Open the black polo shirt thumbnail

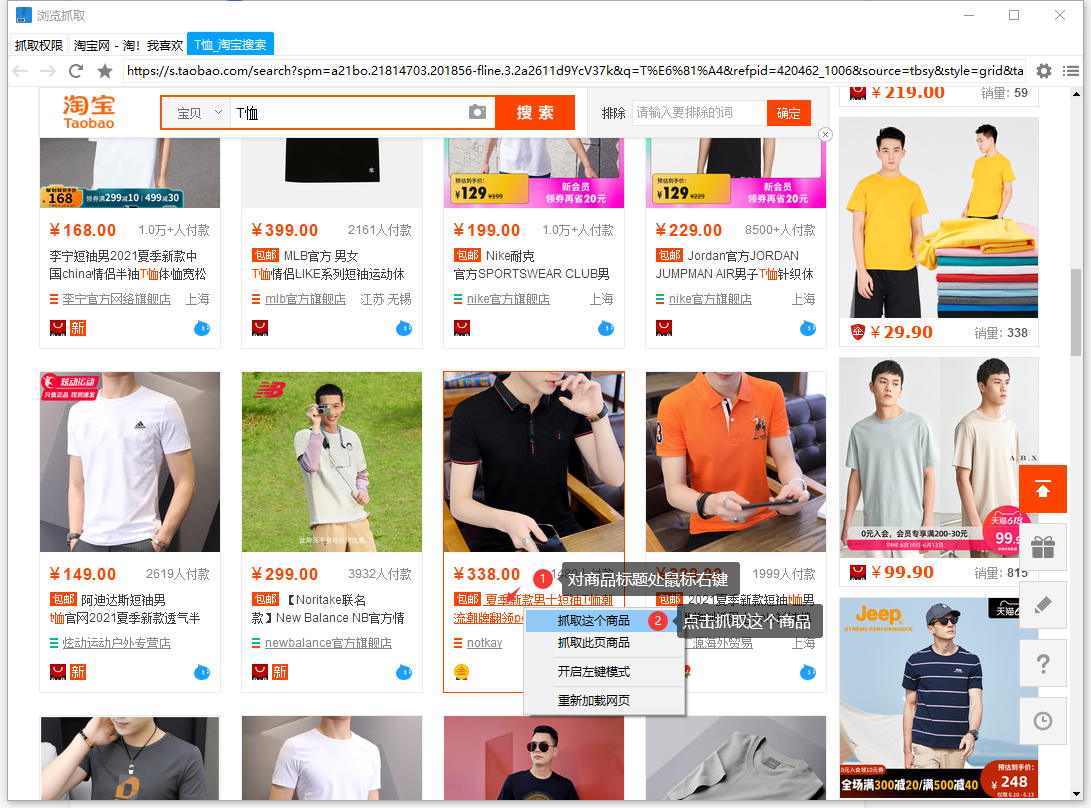click(534, 462)
